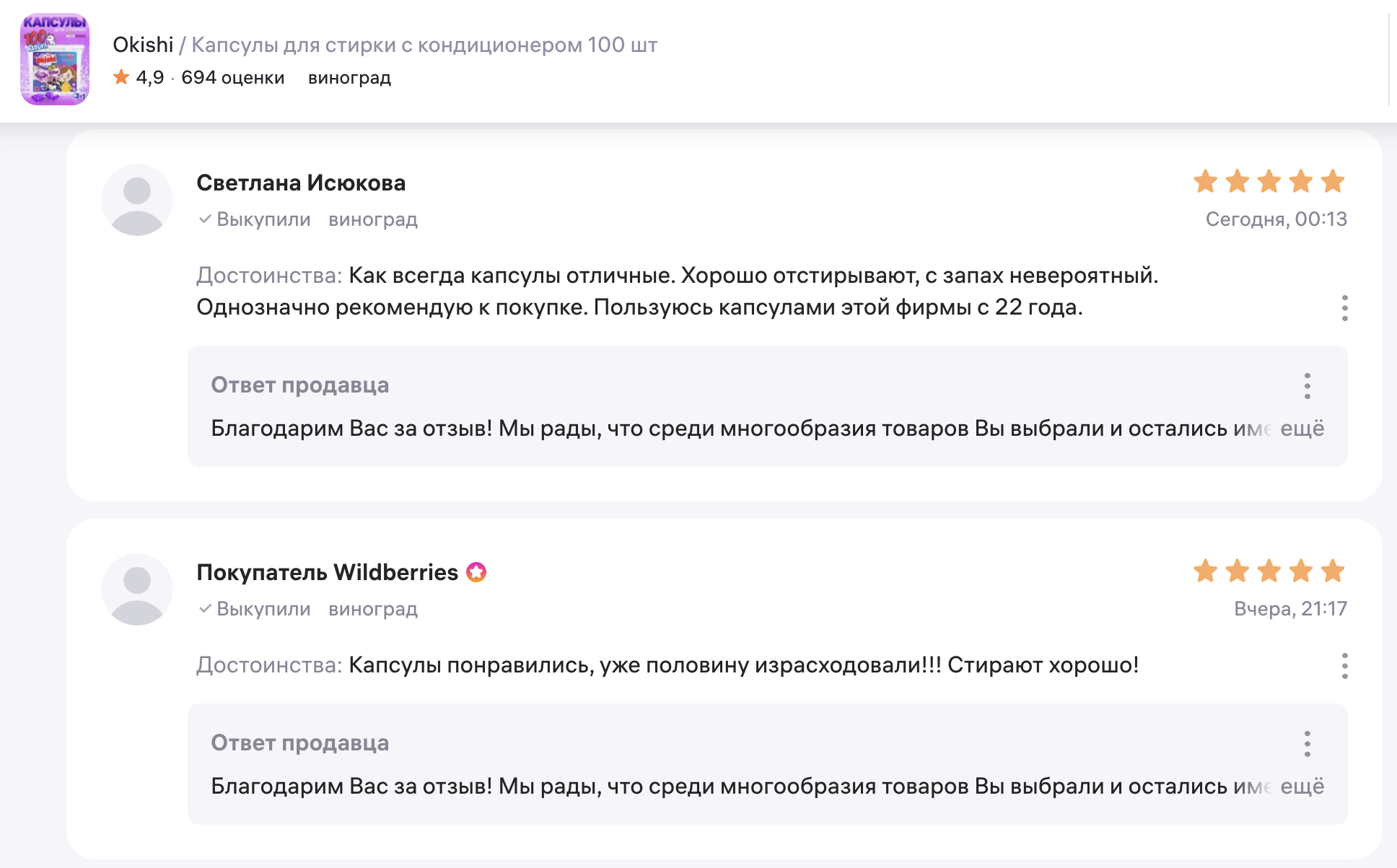Open options menu for second review
Viewport: 1397px width, 868px height.
[1344, 666]
